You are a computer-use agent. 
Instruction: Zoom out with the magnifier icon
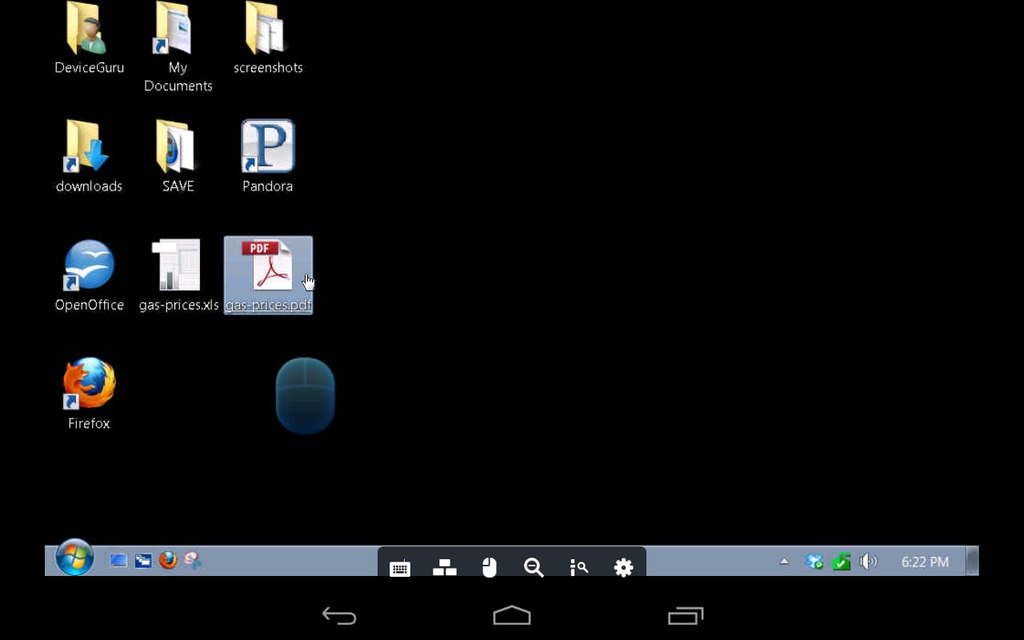(534, 568)
